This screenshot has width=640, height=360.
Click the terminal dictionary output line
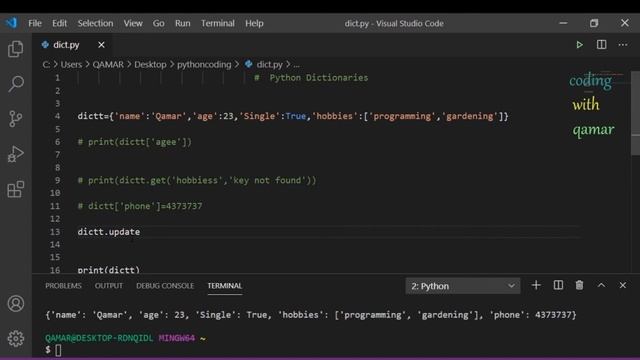[x=311, y=315]
